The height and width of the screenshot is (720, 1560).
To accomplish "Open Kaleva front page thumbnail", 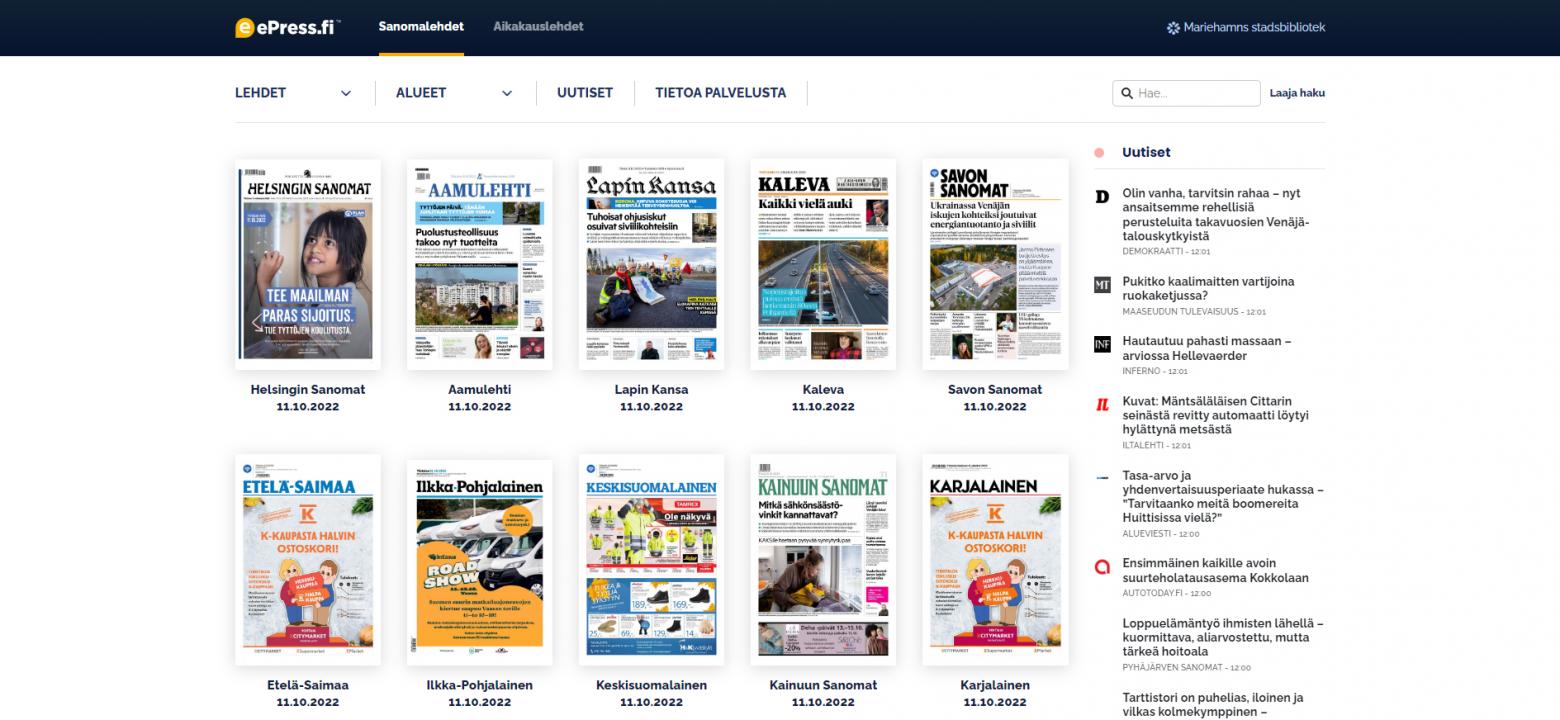I will point(823,265).
